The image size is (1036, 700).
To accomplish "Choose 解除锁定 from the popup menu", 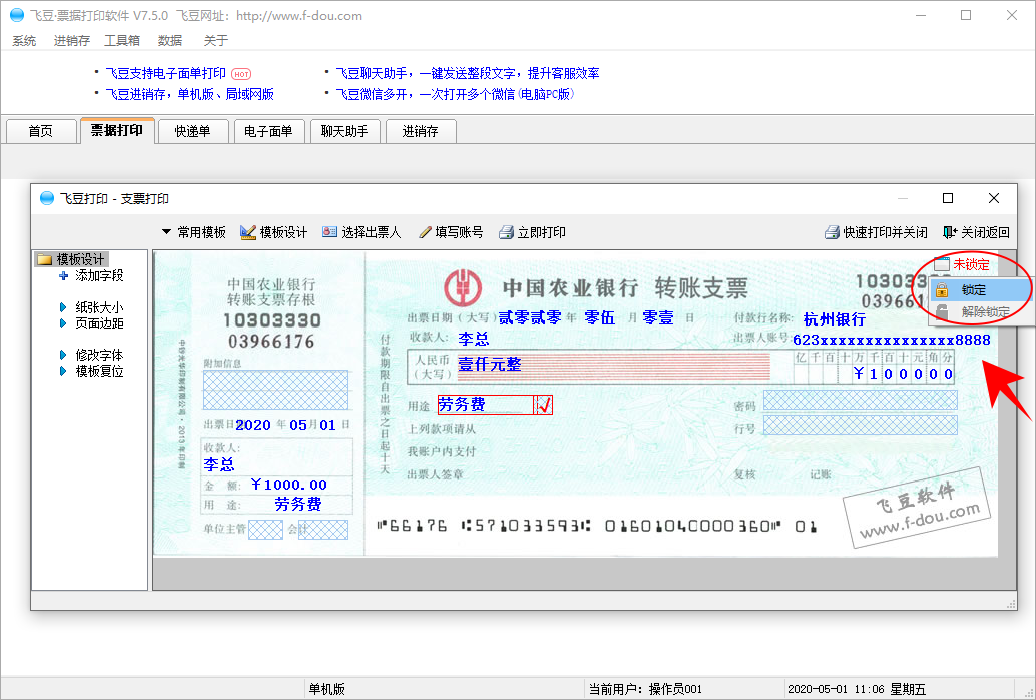I will coord(980,311).
